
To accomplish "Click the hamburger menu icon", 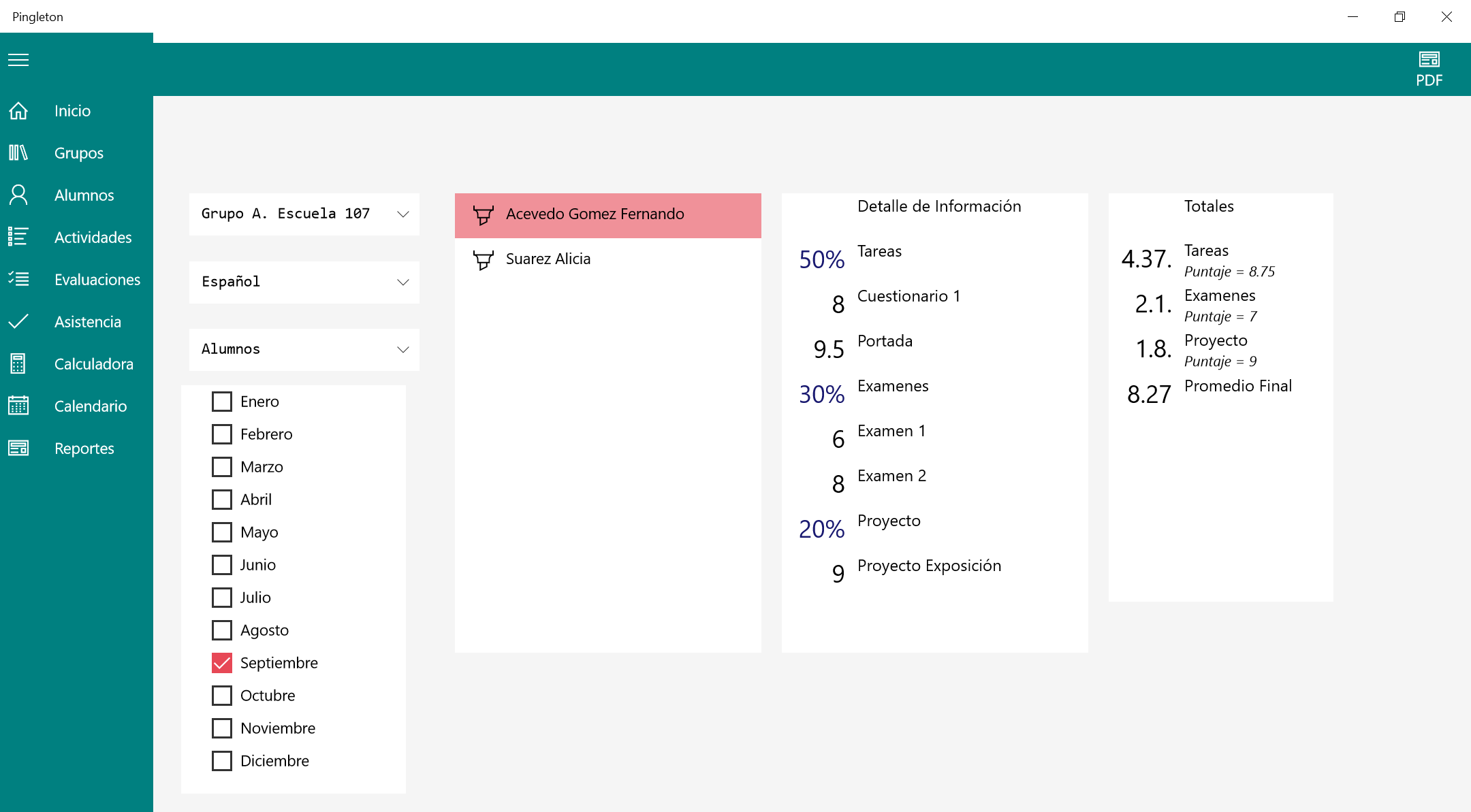I will tap(18, 60).
